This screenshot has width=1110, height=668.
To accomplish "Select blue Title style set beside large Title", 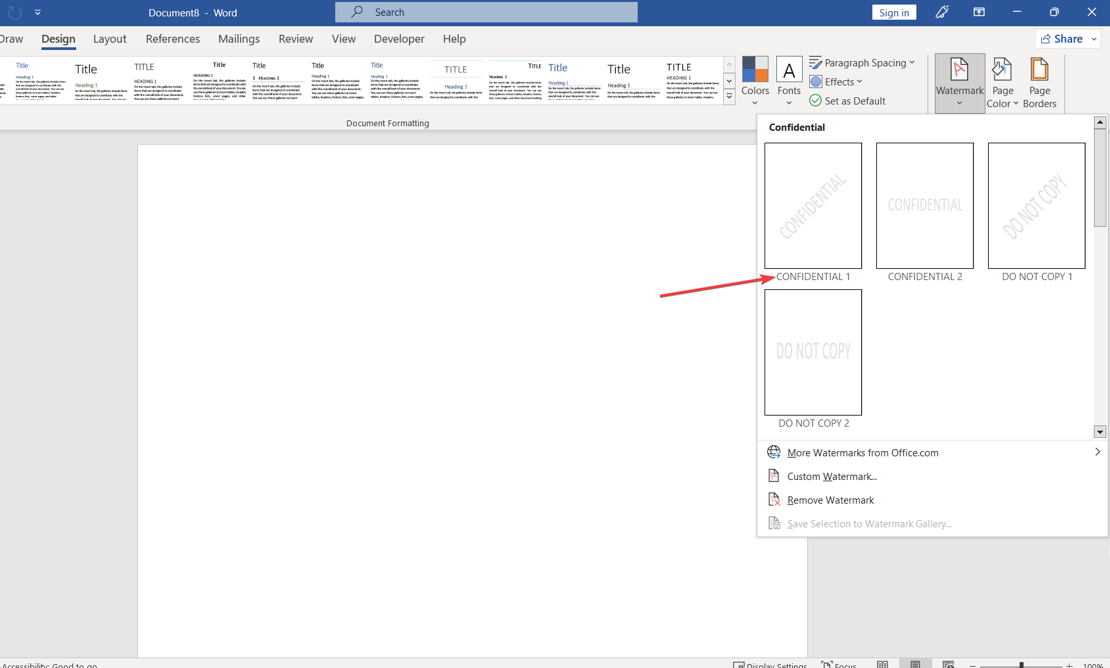I will [x=574, y=81].
